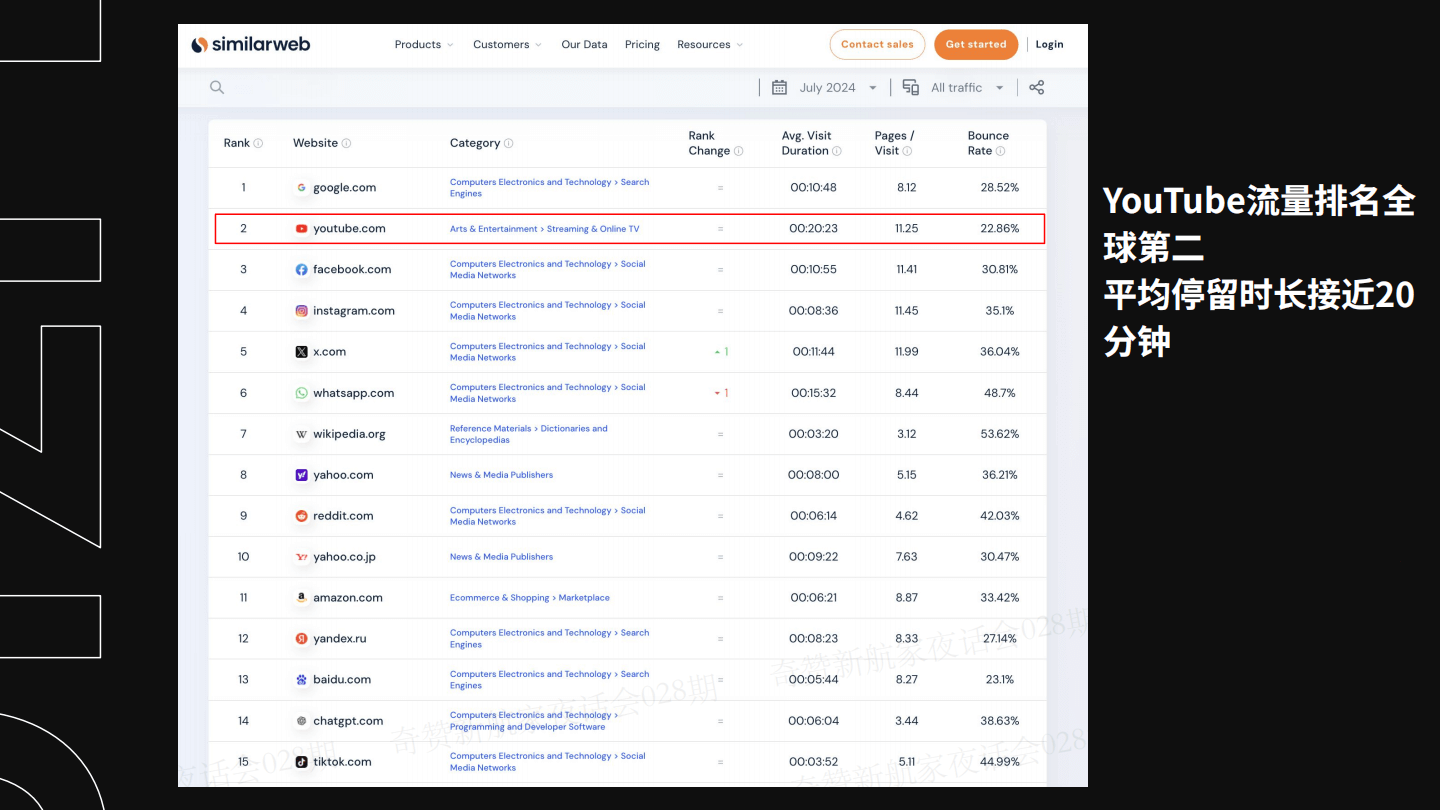
Task: Click the share icon beside All traffic
Action: coord(1037,87)
